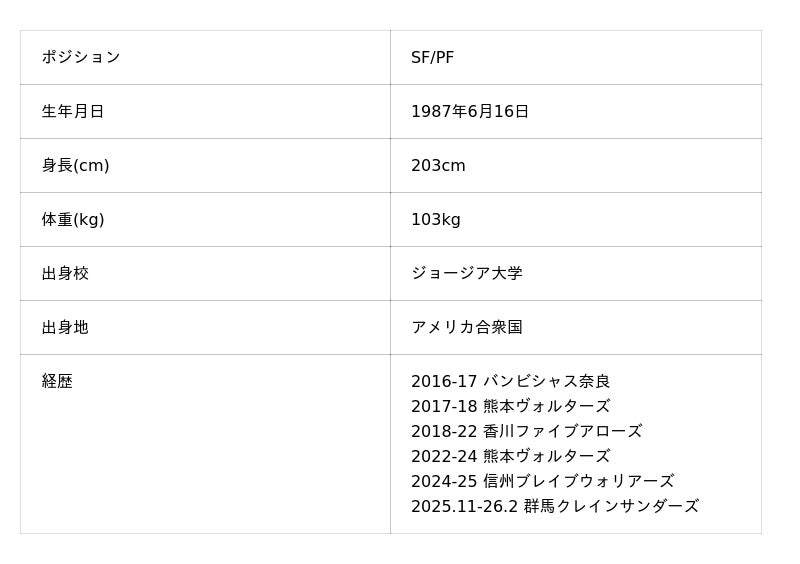This screenshot has height=564, width=800.
Task: Click the SF/PF position value
Action: click(x=432, y=58)
